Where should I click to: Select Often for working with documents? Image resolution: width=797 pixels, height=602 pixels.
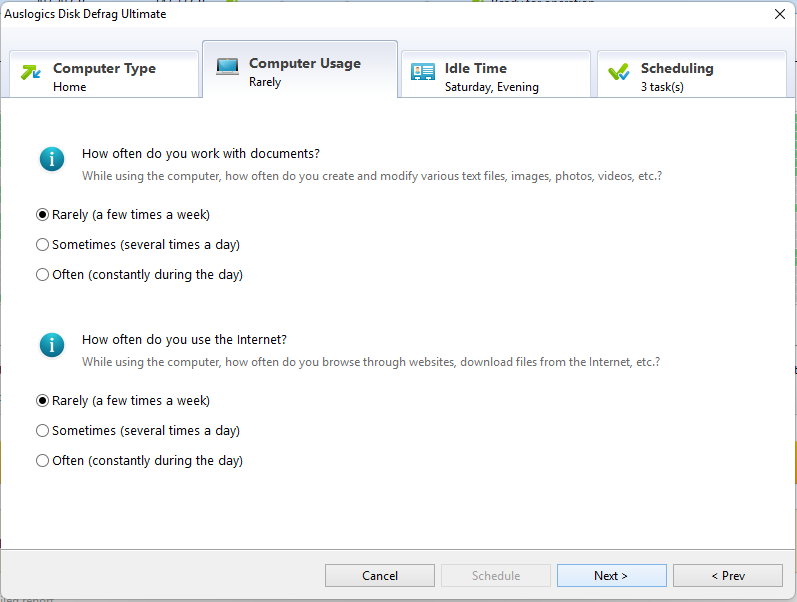[x=43, y=274]
